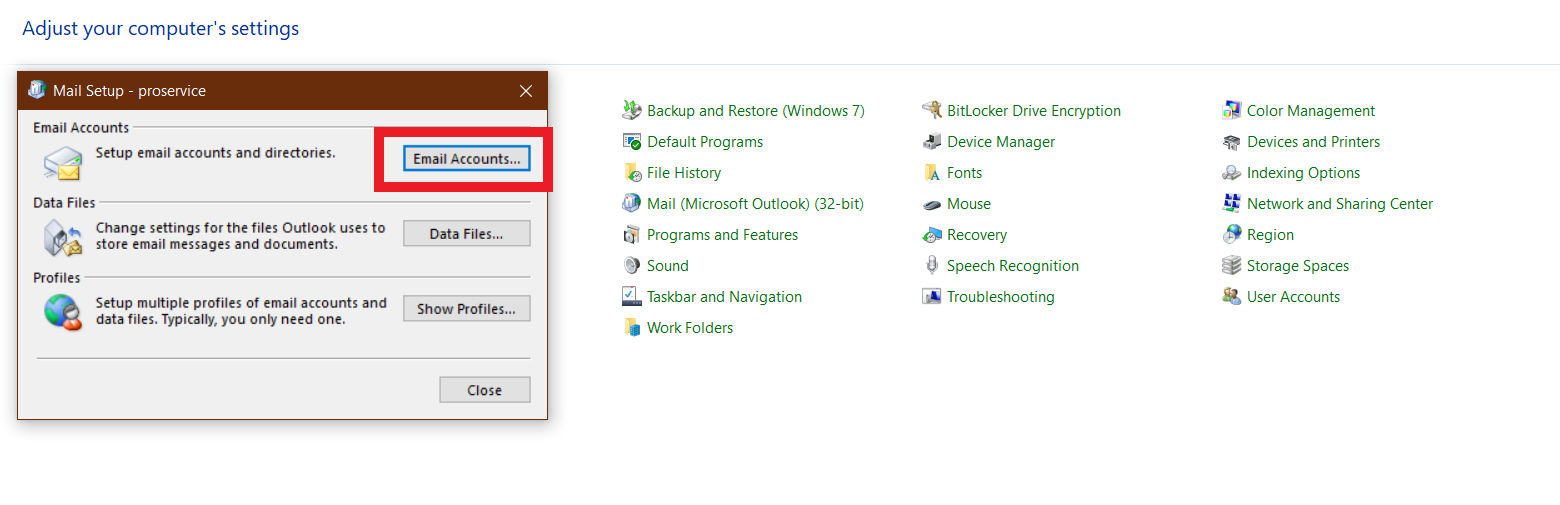Open the Troubleshooting link
Viewport: 1560px width, 505px height.
(1001, 296)
